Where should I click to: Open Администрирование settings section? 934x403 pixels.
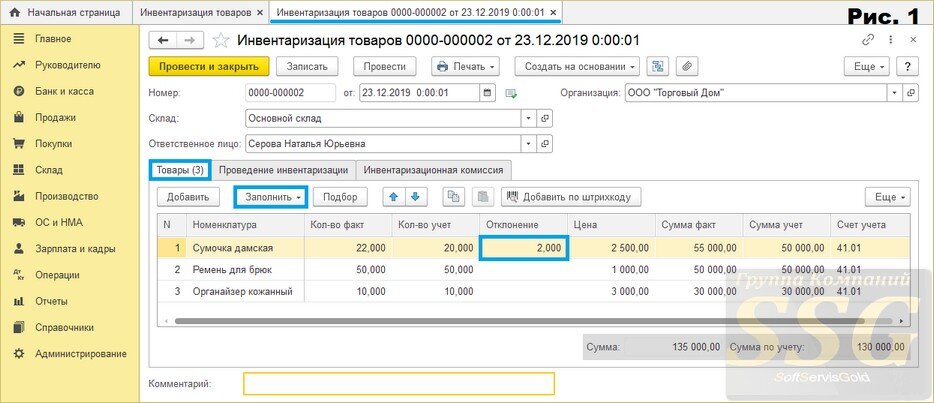[x=80, y=354]
